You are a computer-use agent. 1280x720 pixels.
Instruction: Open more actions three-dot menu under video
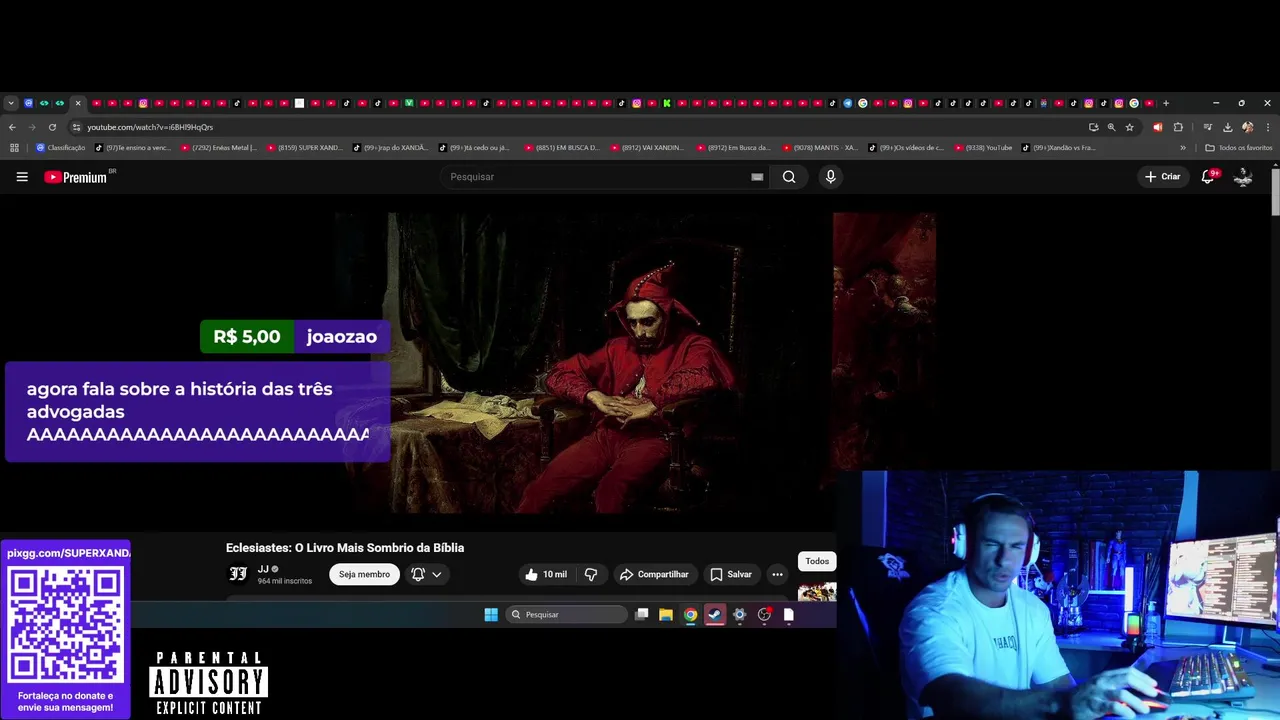pyautogui.click(x=777, y=574)
